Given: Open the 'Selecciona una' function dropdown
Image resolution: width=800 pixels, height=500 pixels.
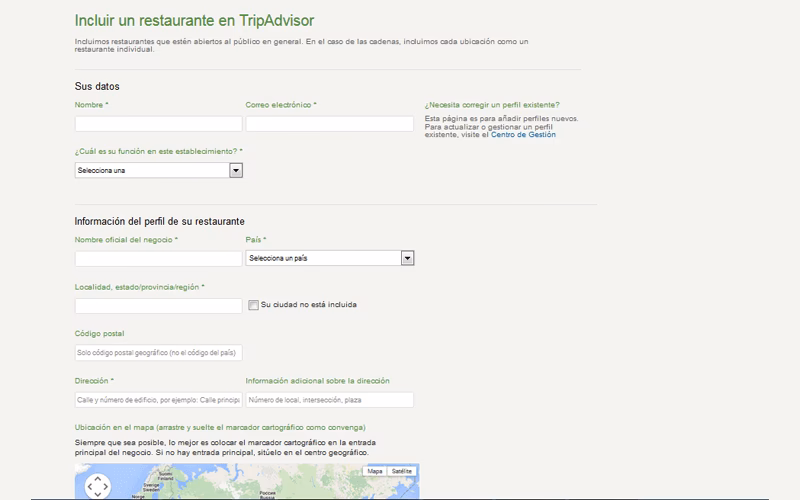Looking at the screenshot, I should (x=159, y=170).
